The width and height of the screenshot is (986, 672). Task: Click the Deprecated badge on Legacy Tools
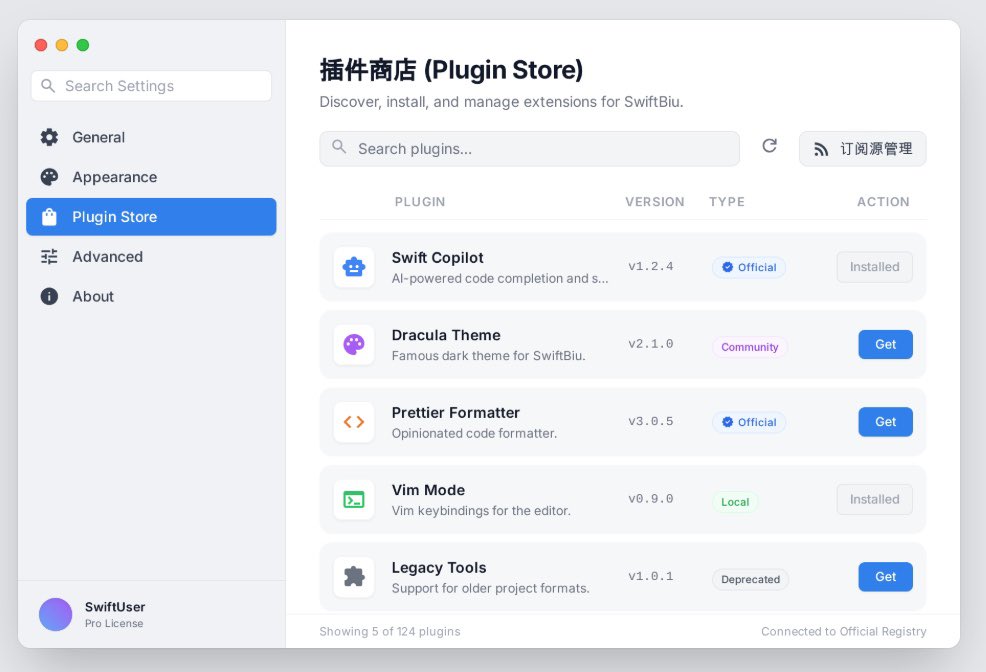click(x=750, y=580)
